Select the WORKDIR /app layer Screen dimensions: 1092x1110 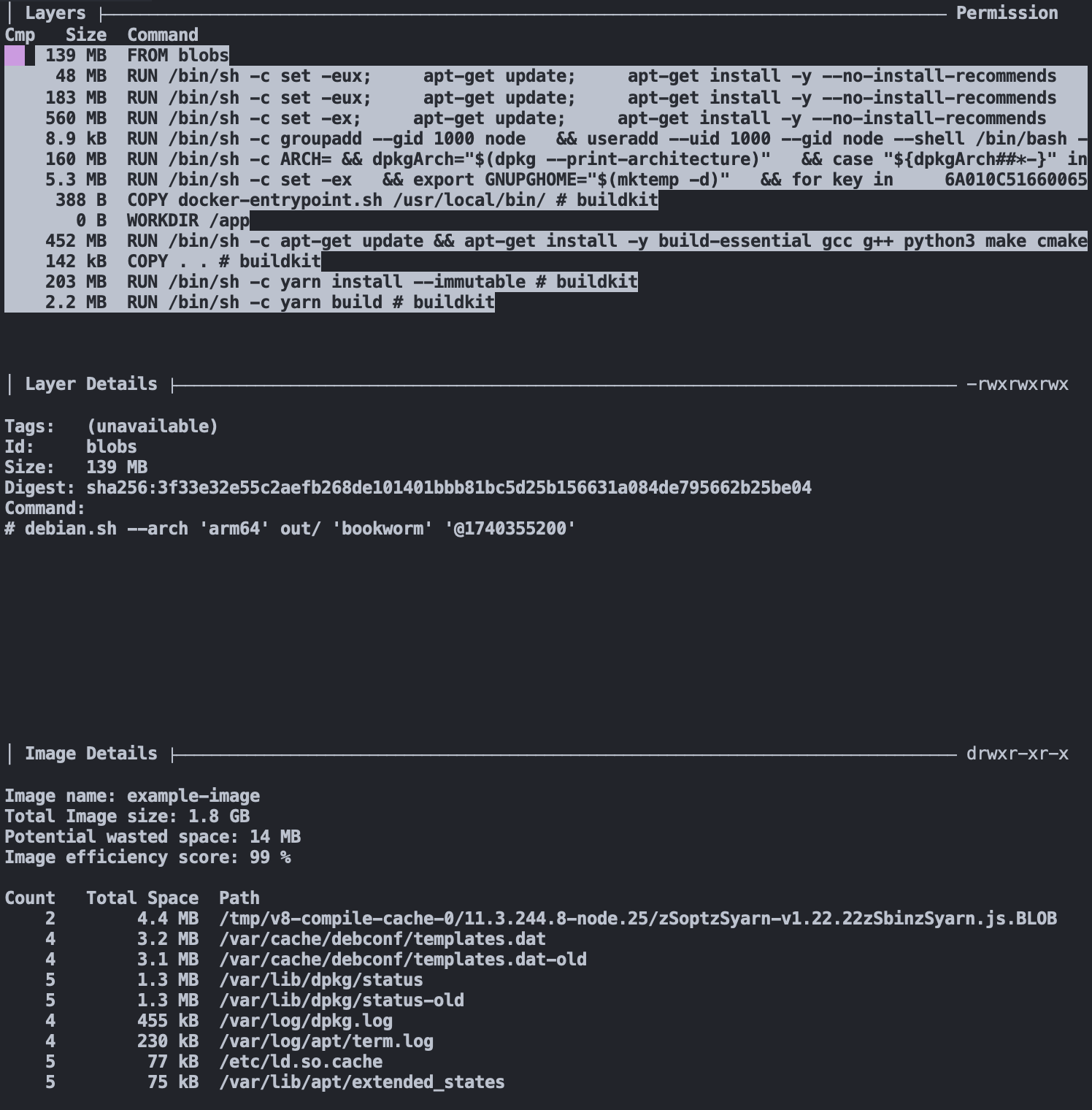pos(188,221)
